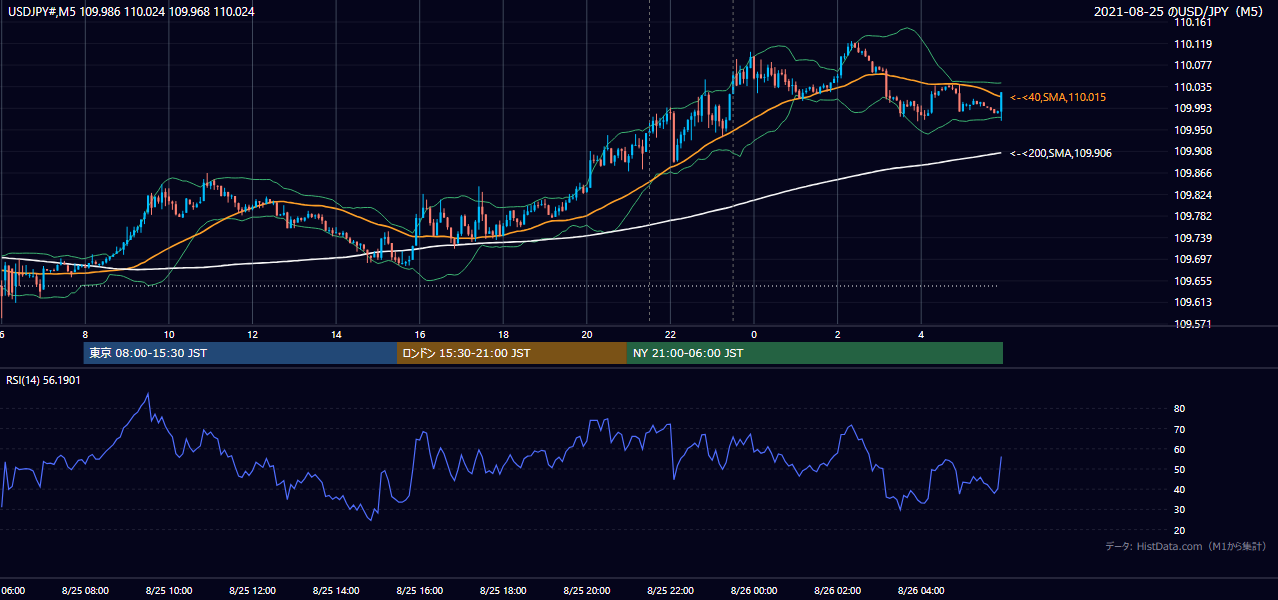
Task: Click the 8/26 02:00 time label
Action: pyautogui.click(x=838, y=590)
